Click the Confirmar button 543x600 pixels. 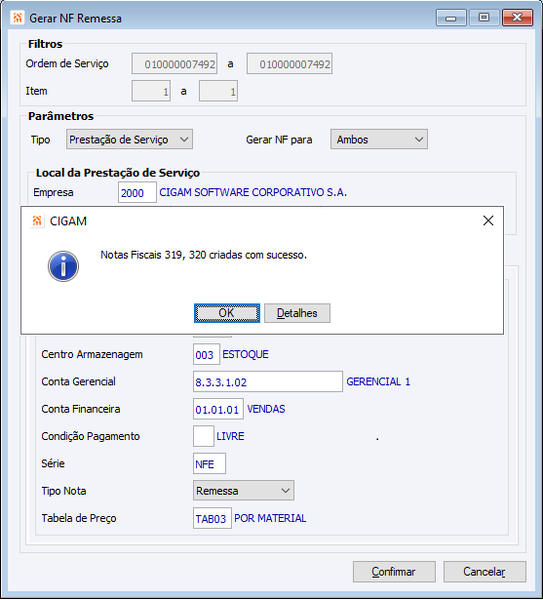point(394,572)
